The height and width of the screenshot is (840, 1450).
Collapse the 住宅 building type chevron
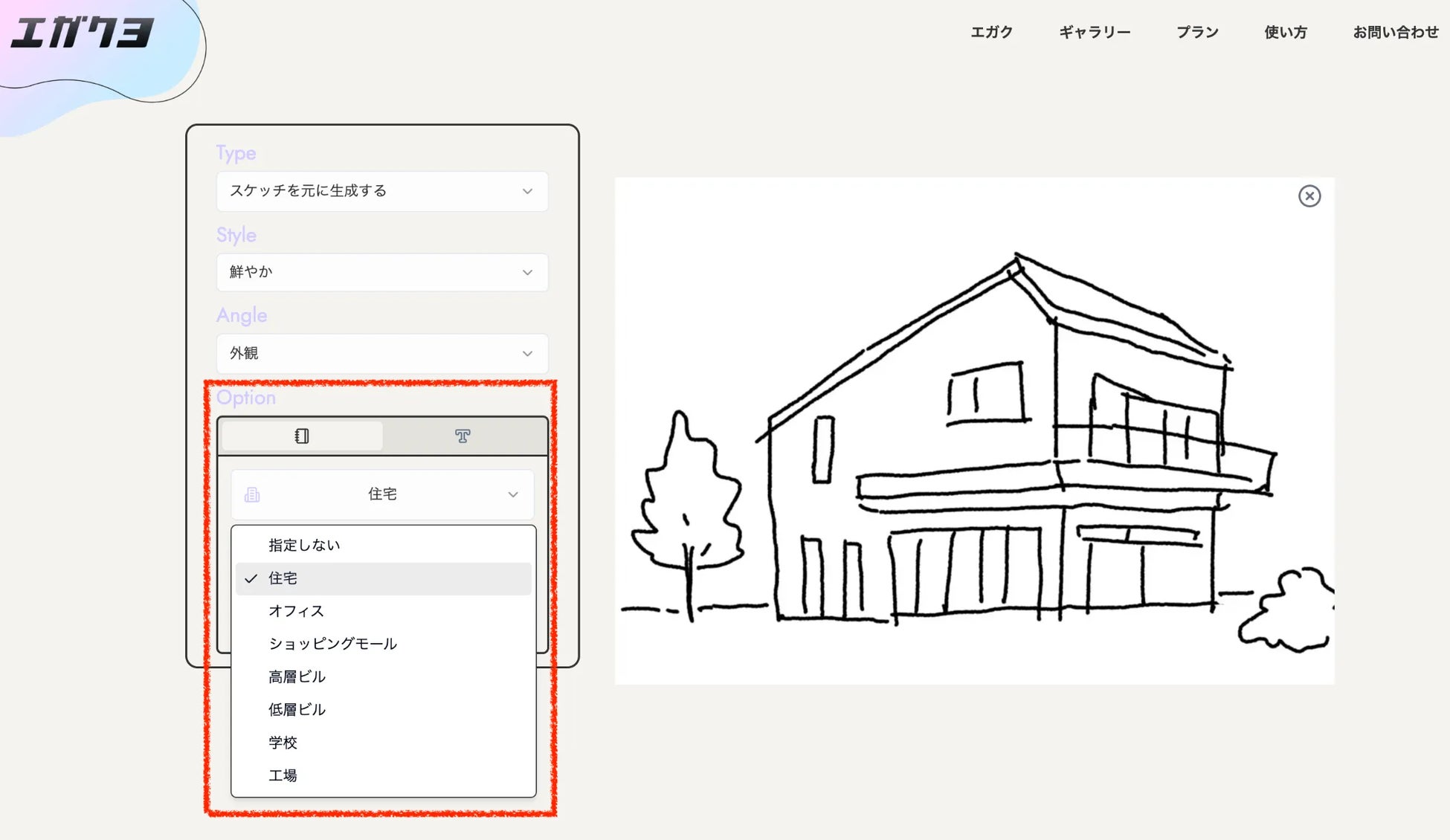(x=513, y=495)
